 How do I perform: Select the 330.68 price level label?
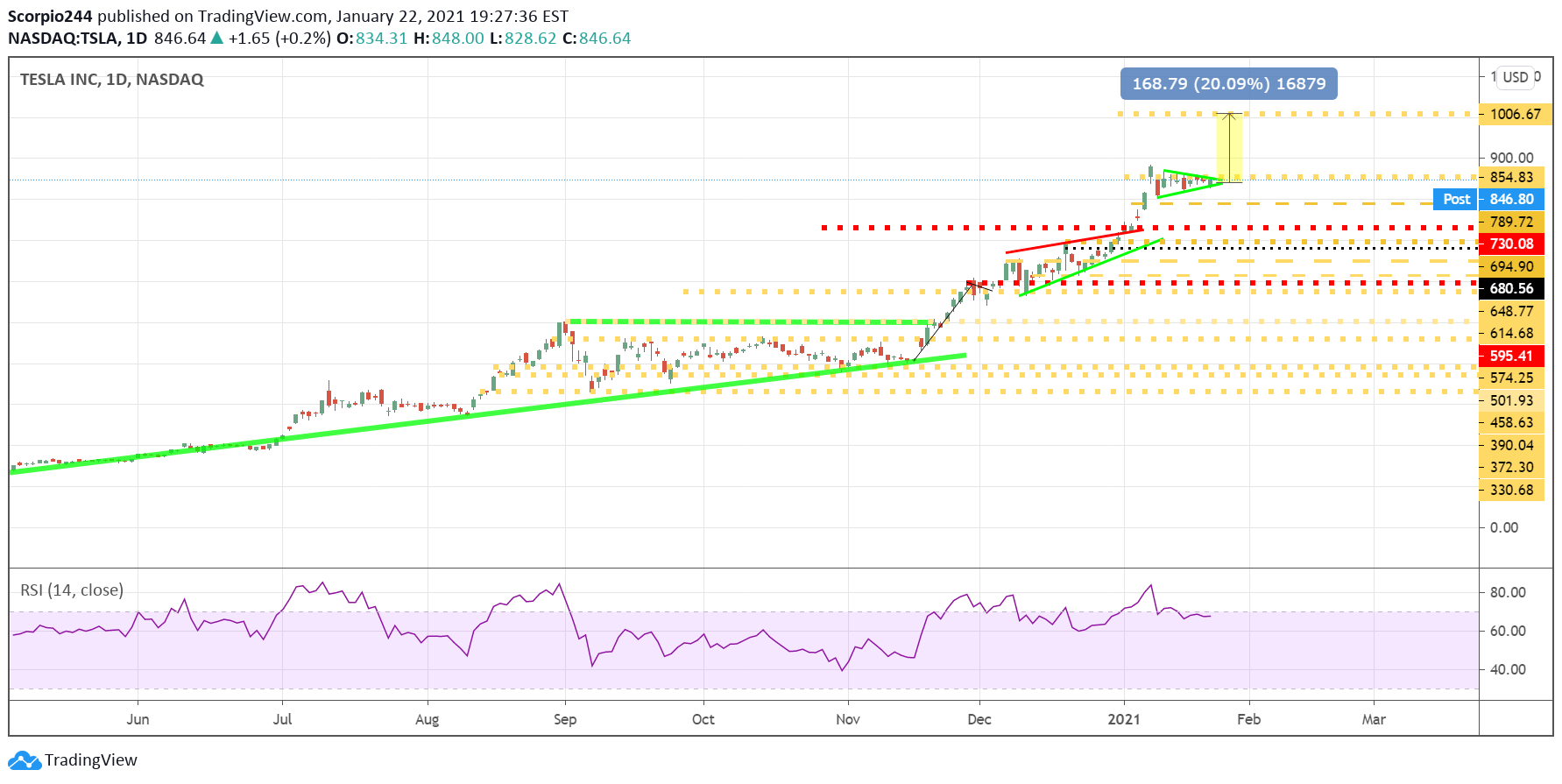[1512, 490]
